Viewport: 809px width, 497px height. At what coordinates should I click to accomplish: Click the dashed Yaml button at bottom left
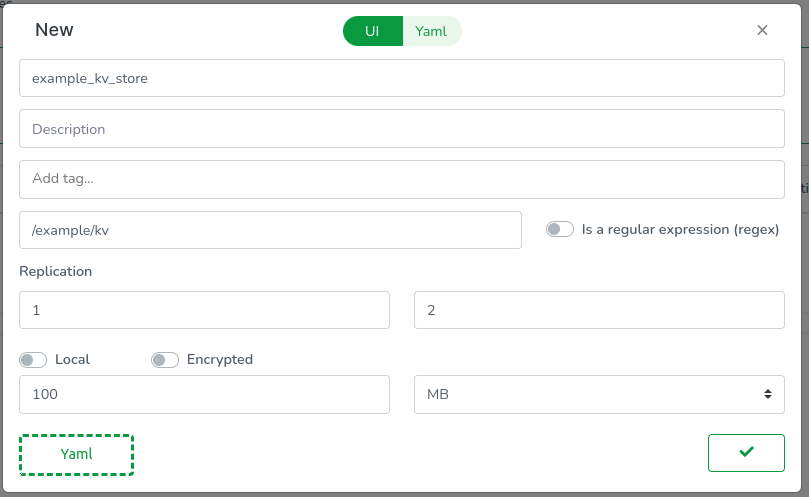(76, 454)
